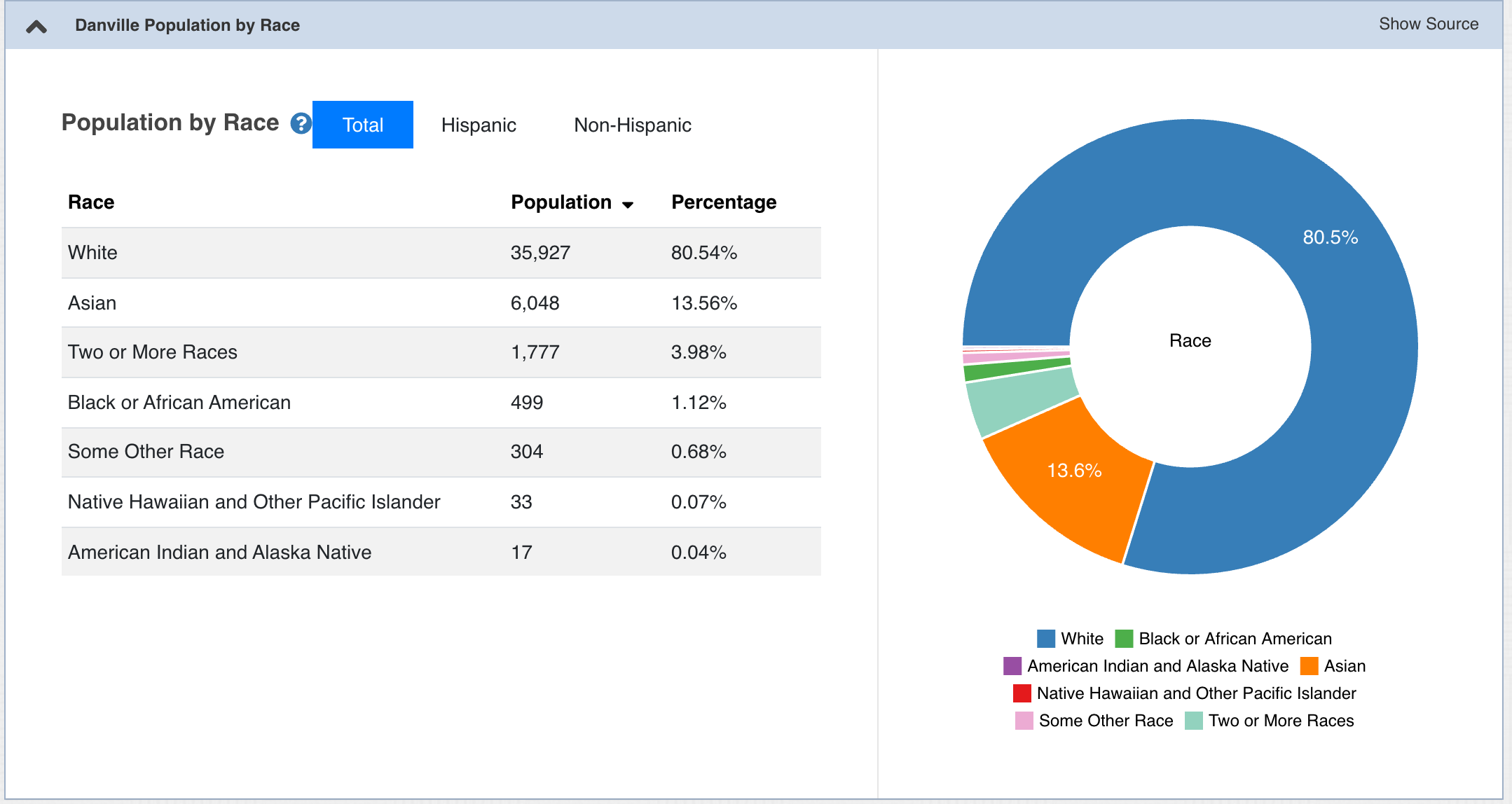The width and height of the screenshot is (1512, 804).
Task: Click percentage value 0.04%
Action: coord(699,553)
